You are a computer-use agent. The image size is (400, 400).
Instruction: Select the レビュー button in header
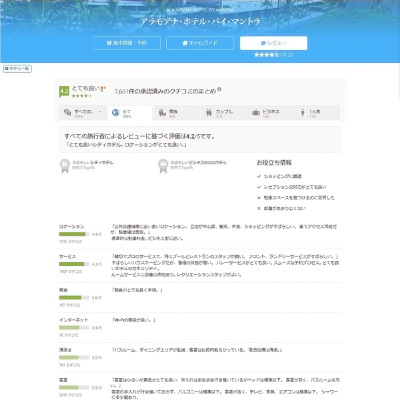click(273, 43)
